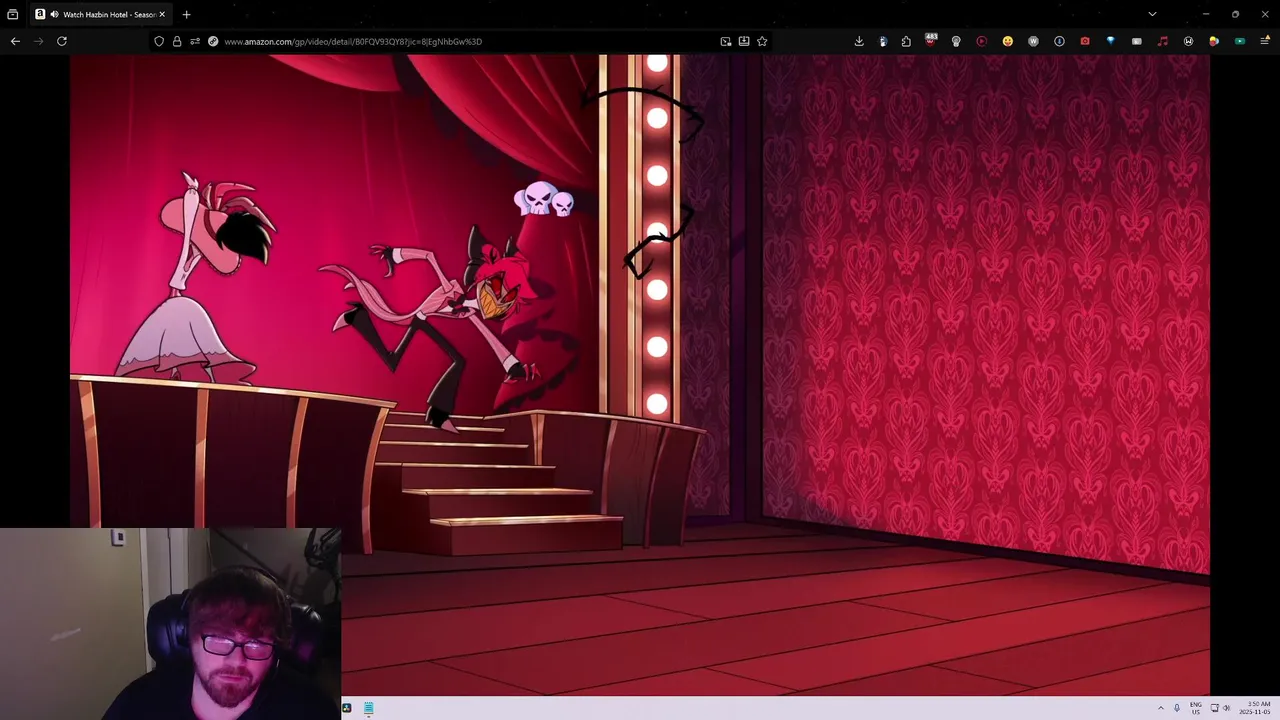
Task: Open the blue notepad taskbar app icon
Action: pos(369,708)
